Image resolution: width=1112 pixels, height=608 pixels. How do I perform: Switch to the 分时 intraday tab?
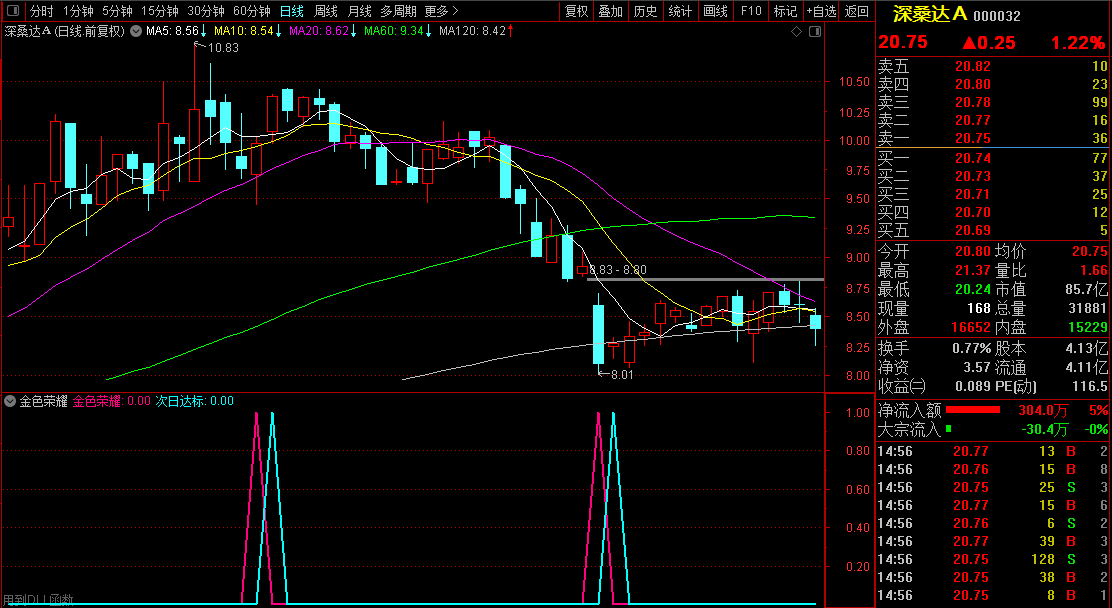(x=41, y=12)
